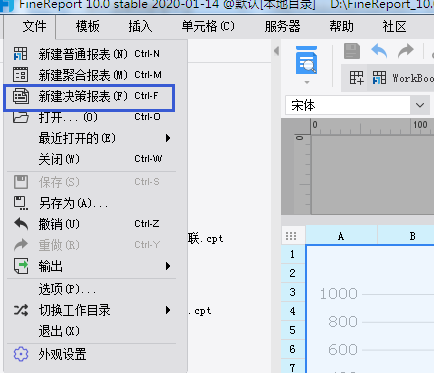Screen dimensions: 434x373
Task: Open the 单元格(C) menu
Action: coord(208,27)
